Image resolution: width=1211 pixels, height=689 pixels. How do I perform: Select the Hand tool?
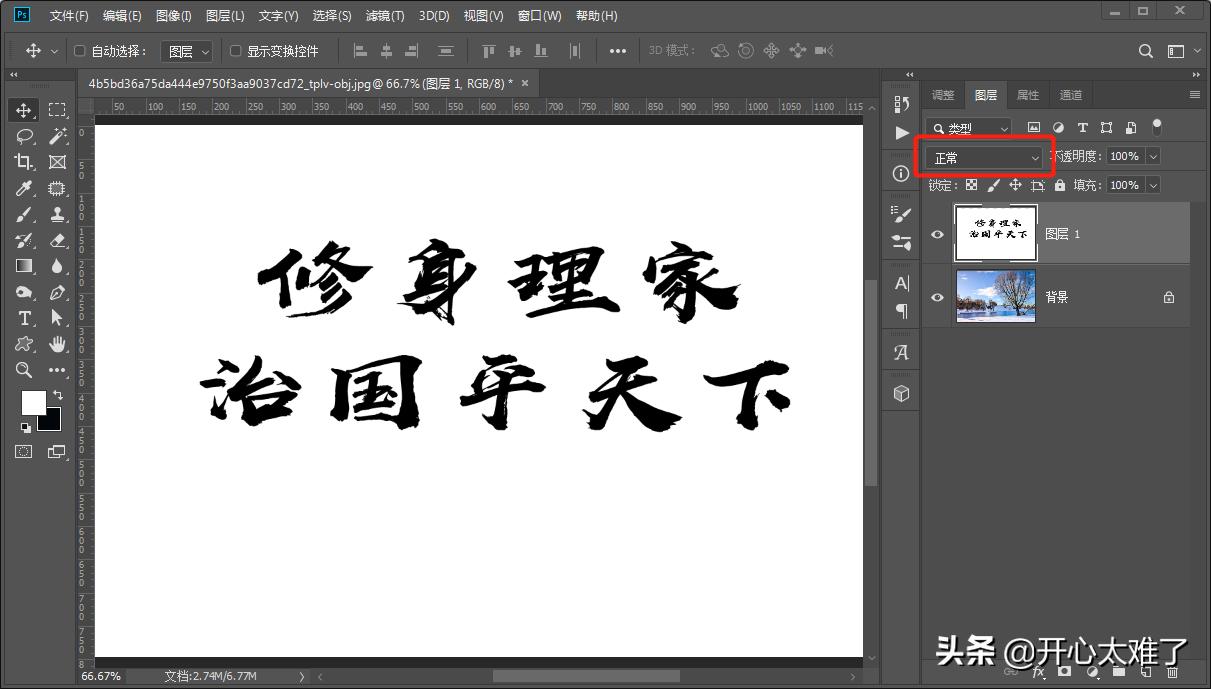point(57,344)
